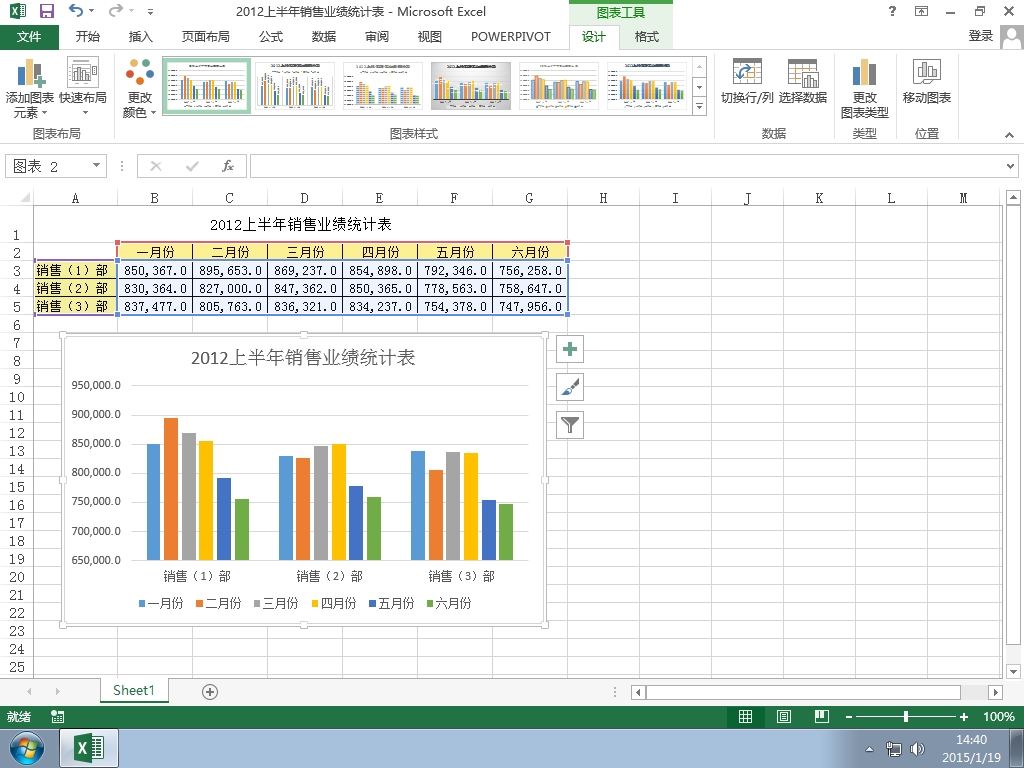Screen dimensions: 1024x768
Task: Switch to Page Layout (页面布局) tab
Action: [205, 37]
